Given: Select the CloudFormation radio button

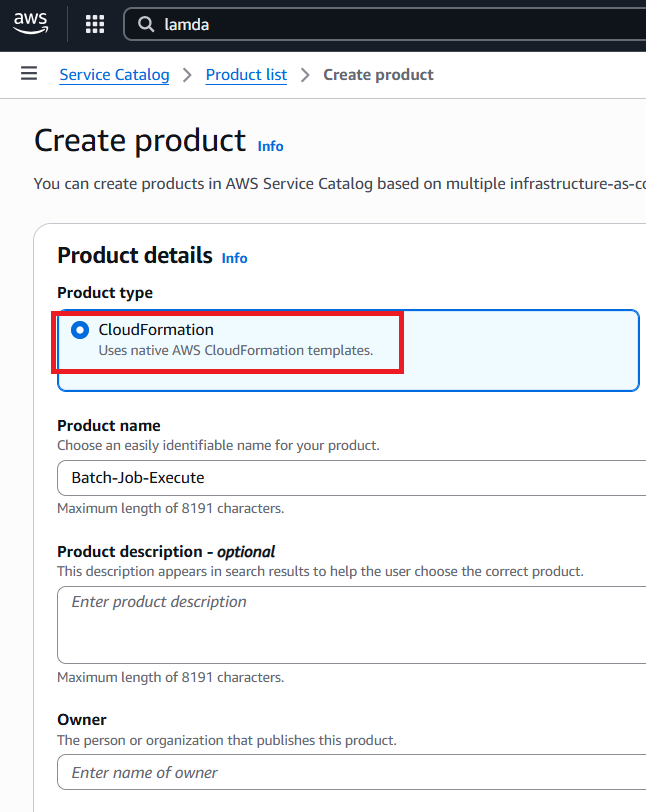Looking at the screenshot, I should (x=80, y=330).
